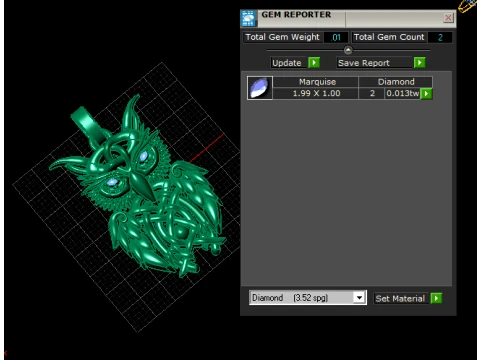Click the Set Material green arrow

[436, 298]
